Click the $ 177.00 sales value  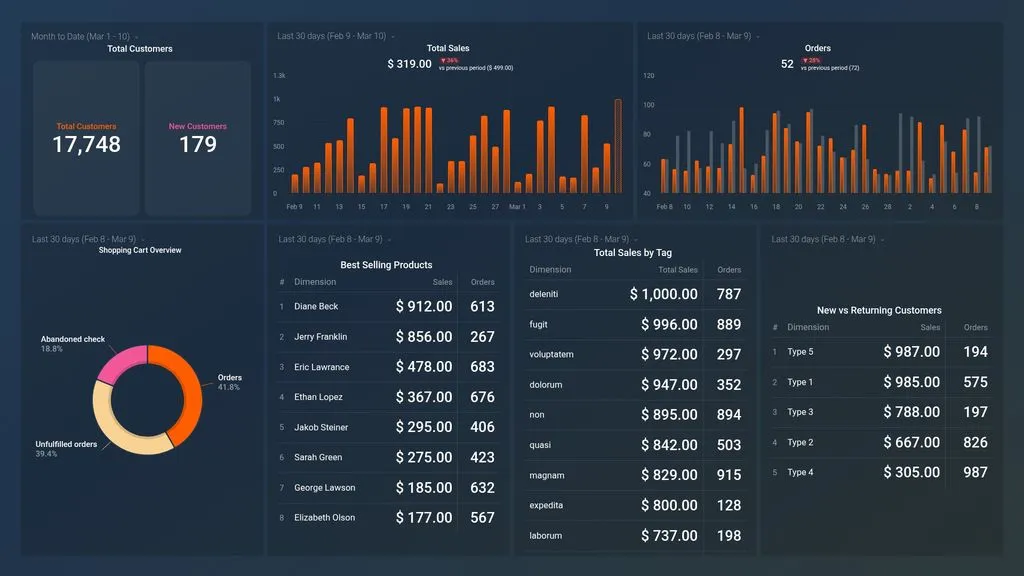[424, 518]
